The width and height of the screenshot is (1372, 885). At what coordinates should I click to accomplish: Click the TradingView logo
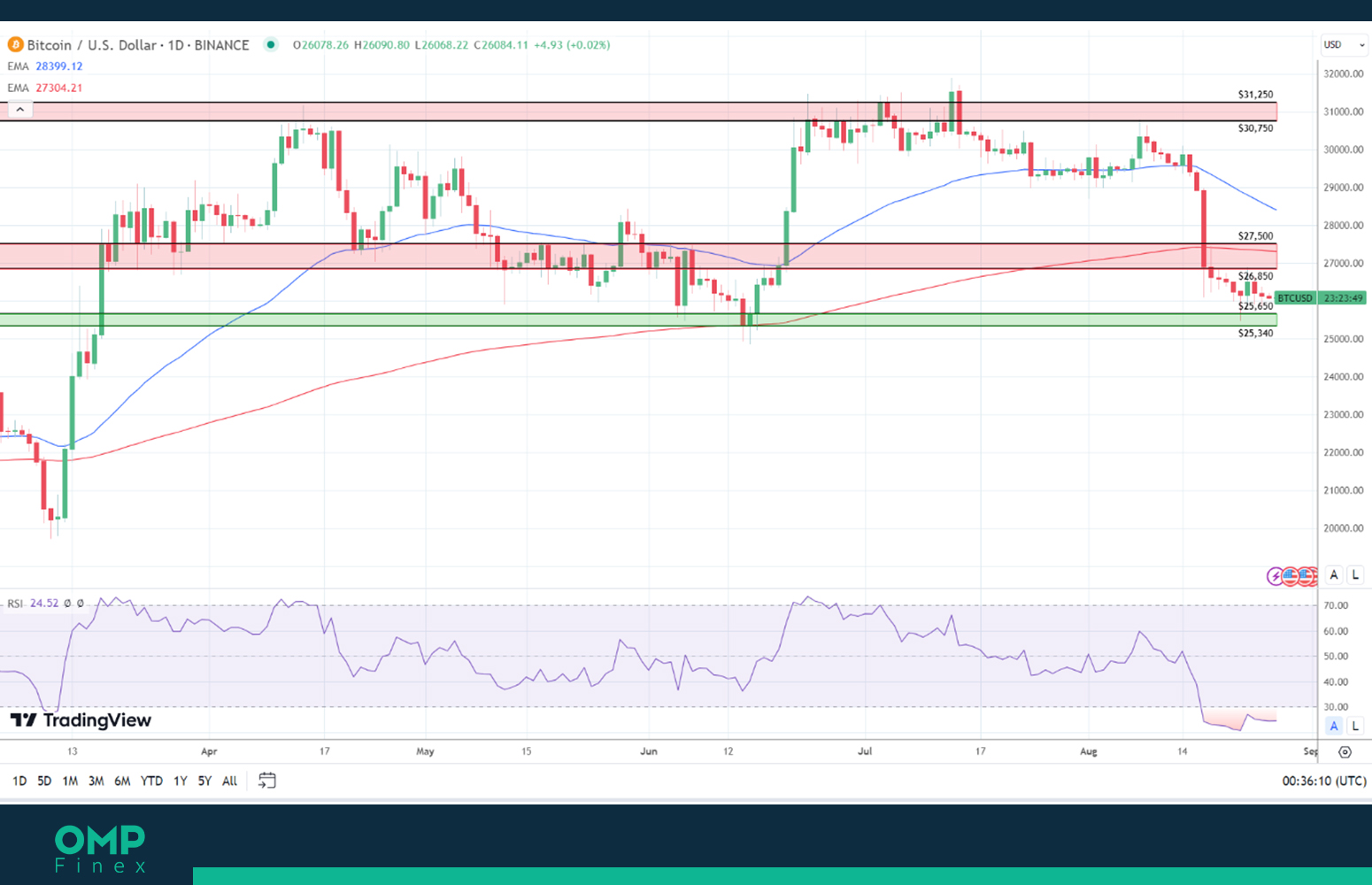point(81,720)
